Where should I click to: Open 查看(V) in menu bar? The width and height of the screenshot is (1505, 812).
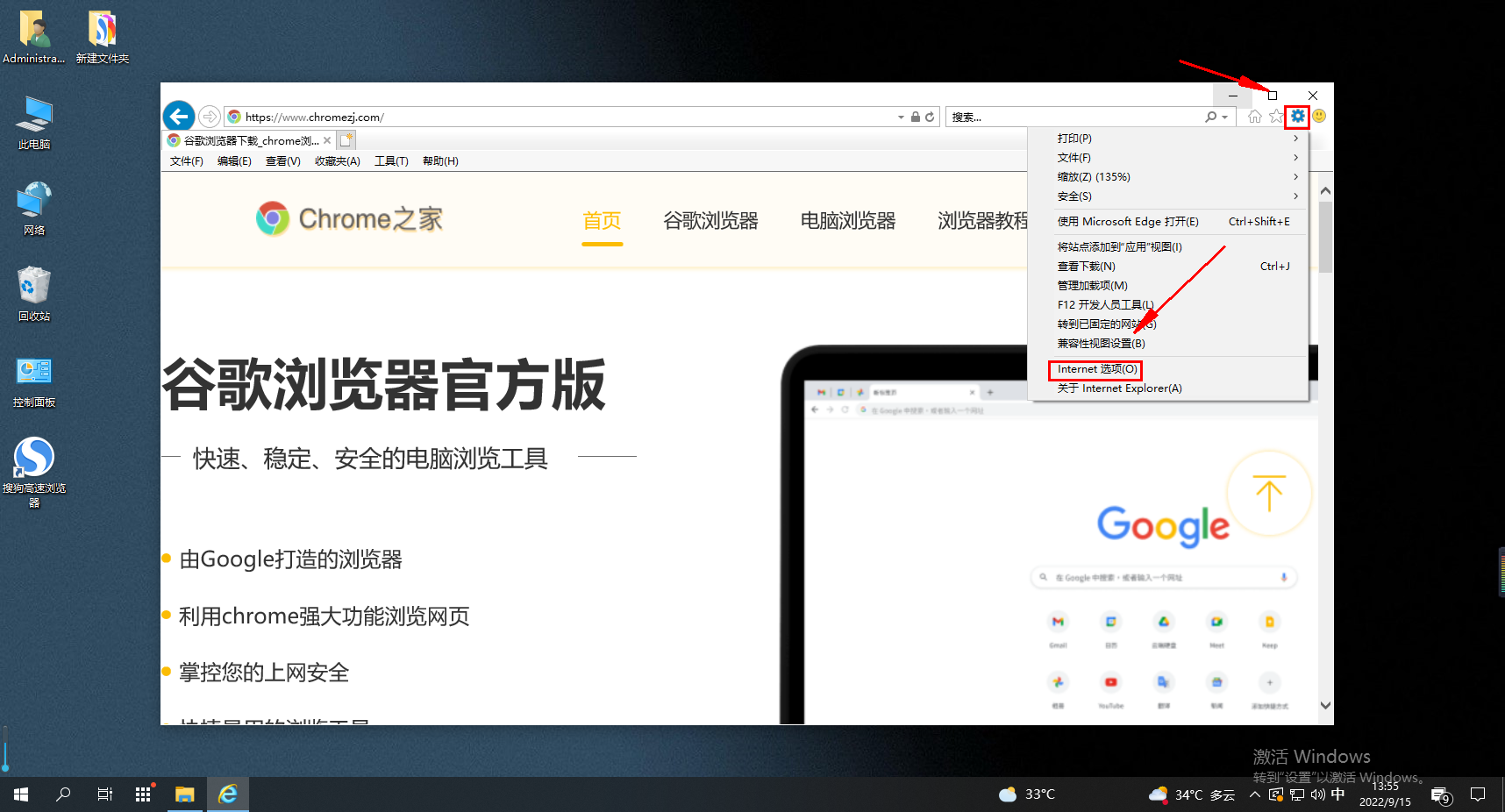283,161
